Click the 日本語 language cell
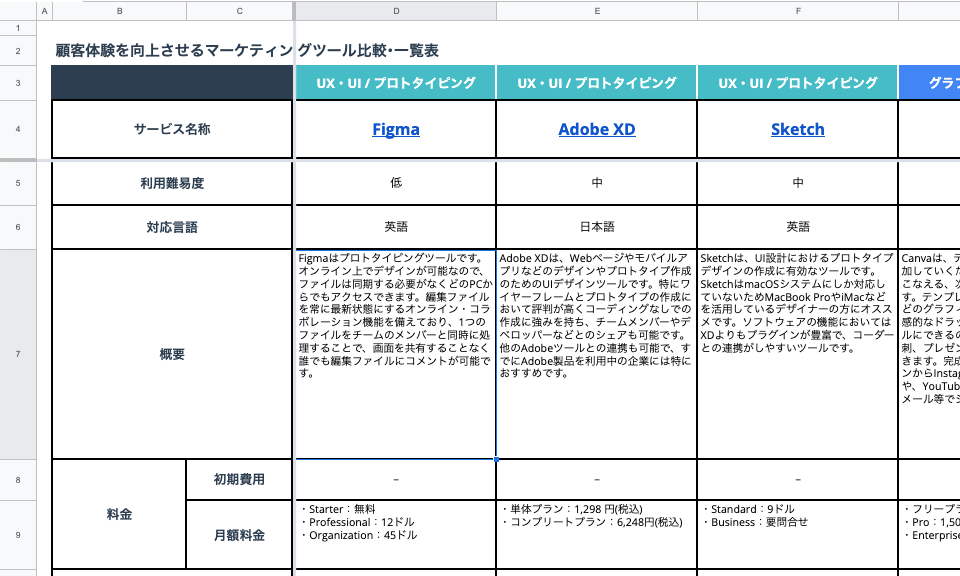The image size is (960, 576). [596, 227]
